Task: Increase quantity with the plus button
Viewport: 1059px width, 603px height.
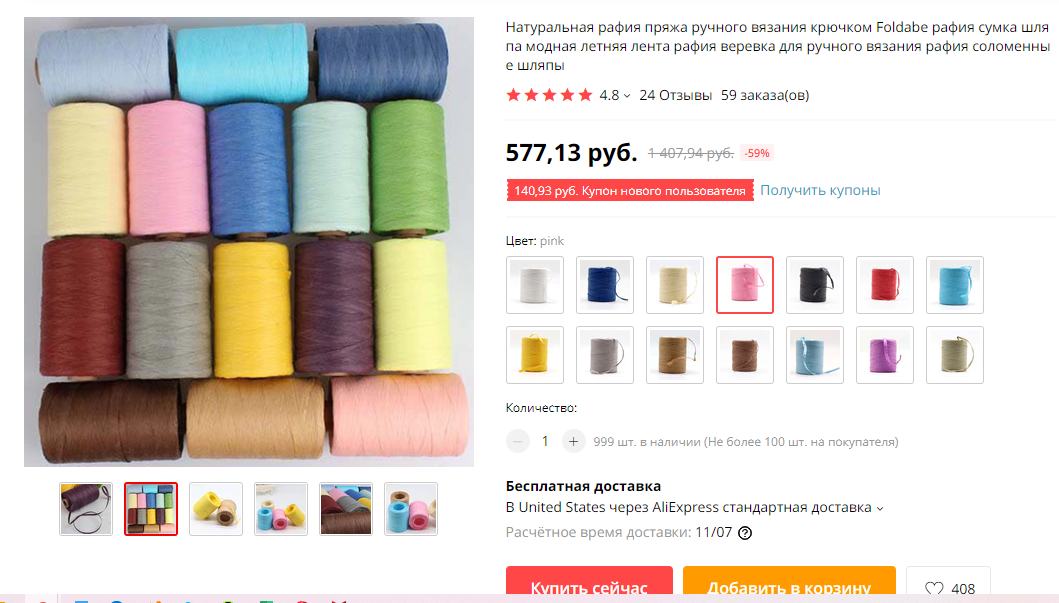Action: pos(573,442)
